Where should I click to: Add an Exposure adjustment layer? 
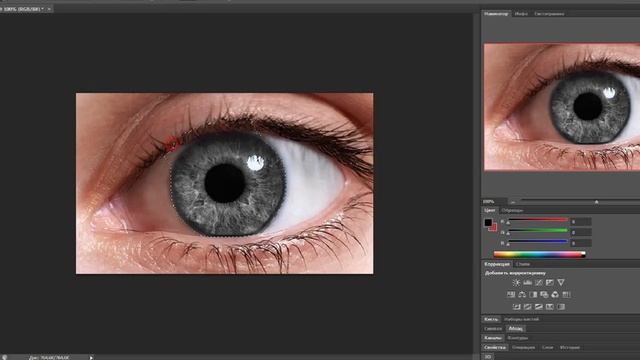click(x=550, y=282)
